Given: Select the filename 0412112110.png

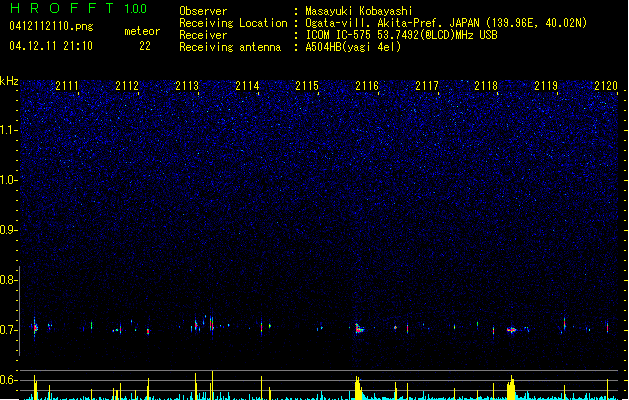Looking at the screenshot, I should click(x=51, y=27).
